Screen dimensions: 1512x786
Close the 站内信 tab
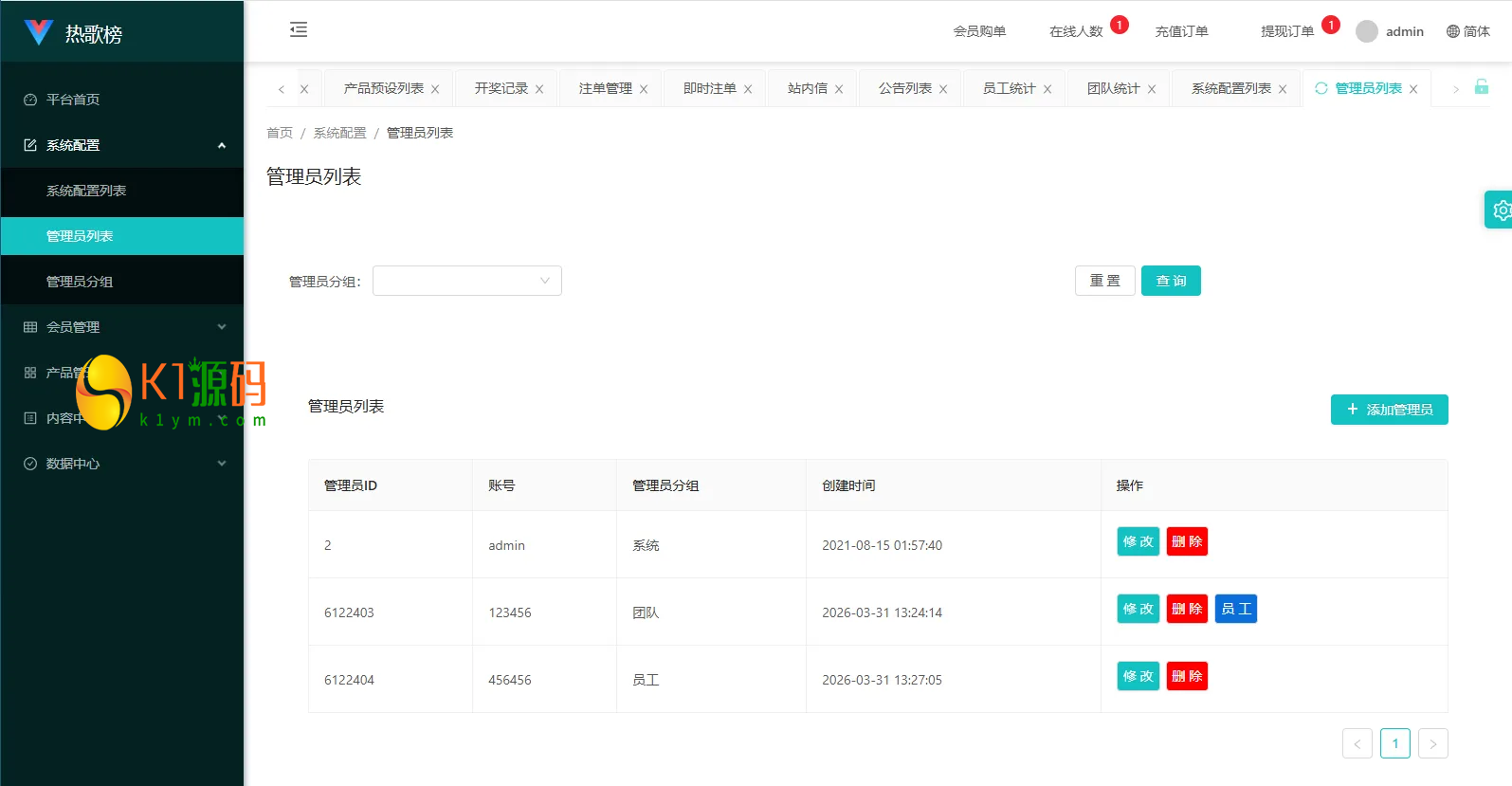[x=839, y=89]
